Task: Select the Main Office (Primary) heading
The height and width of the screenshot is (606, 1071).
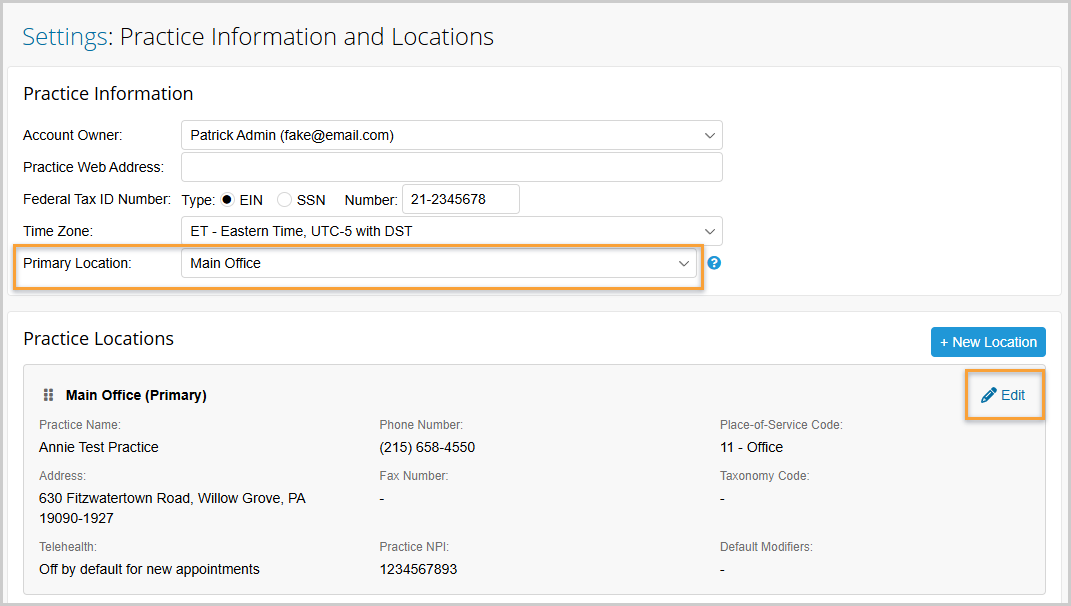Action: (136, 395)
